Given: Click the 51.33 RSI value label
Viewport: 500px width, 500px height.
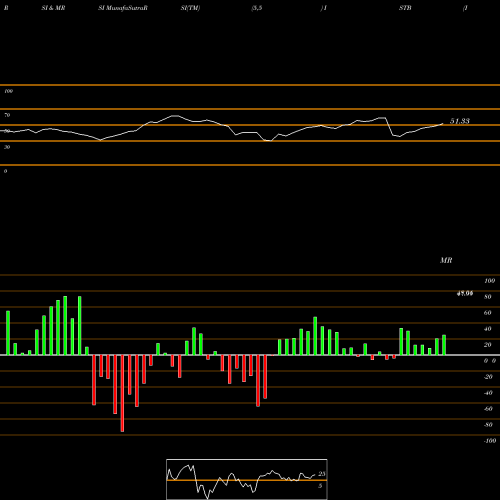Looking at the screenshot, I should (x=460, y=121).
